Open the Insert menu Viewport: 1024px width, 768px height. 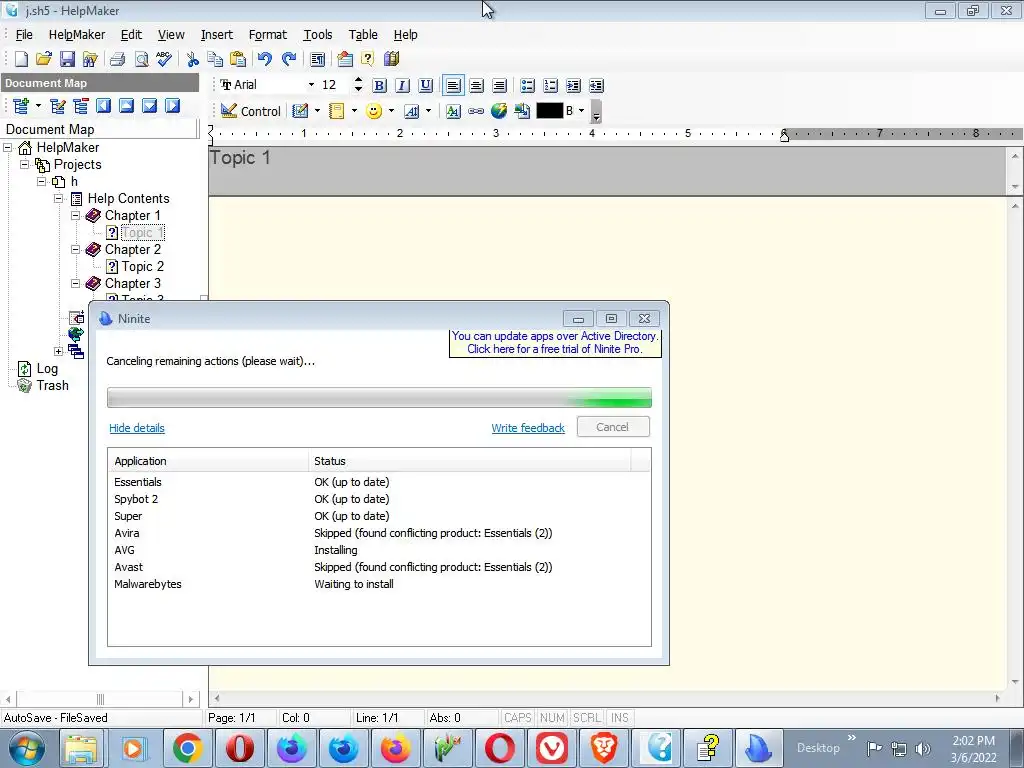click(217, 35)
